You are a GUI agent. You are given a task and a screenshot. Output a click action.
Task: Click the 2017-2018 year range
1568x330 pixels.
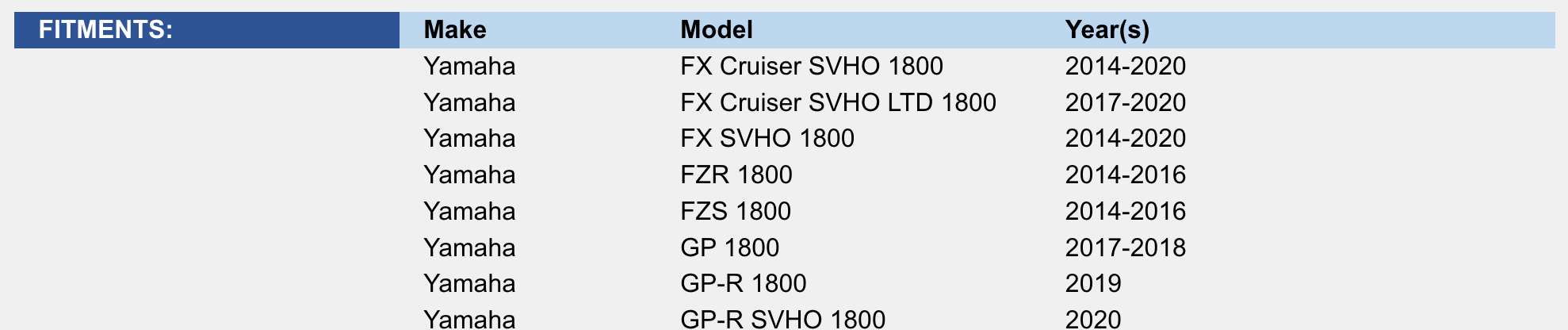pos(1126,247)
